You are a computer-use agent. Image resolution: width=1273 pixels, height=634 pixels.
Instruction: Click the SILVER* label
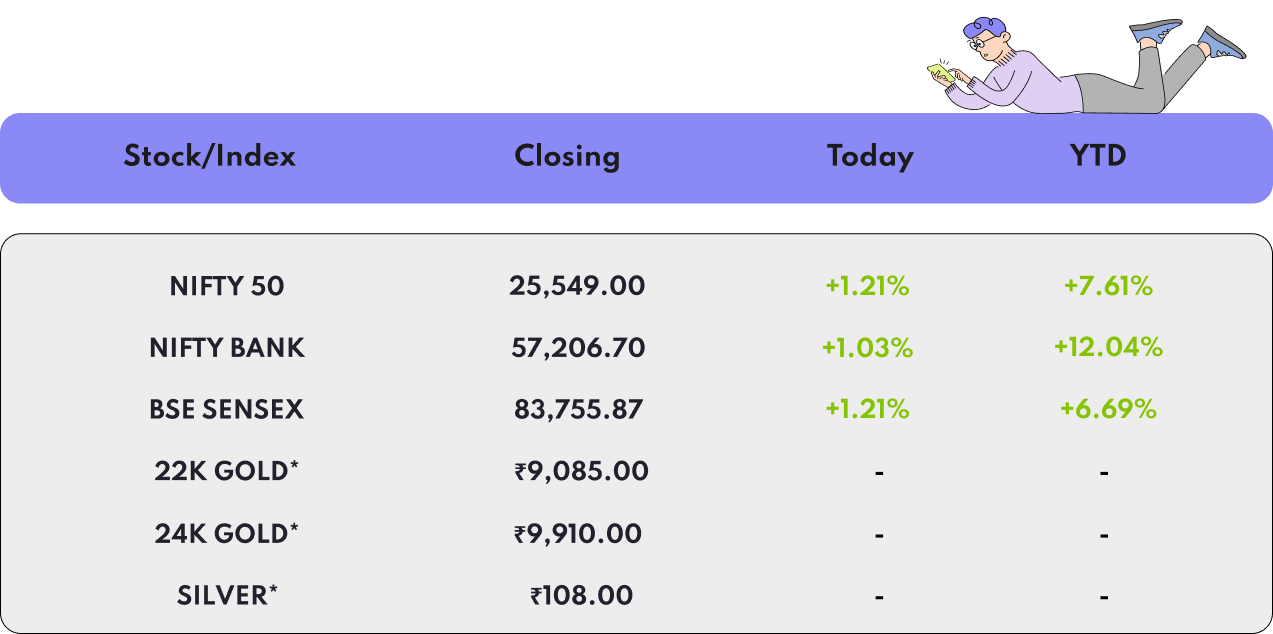227,595
